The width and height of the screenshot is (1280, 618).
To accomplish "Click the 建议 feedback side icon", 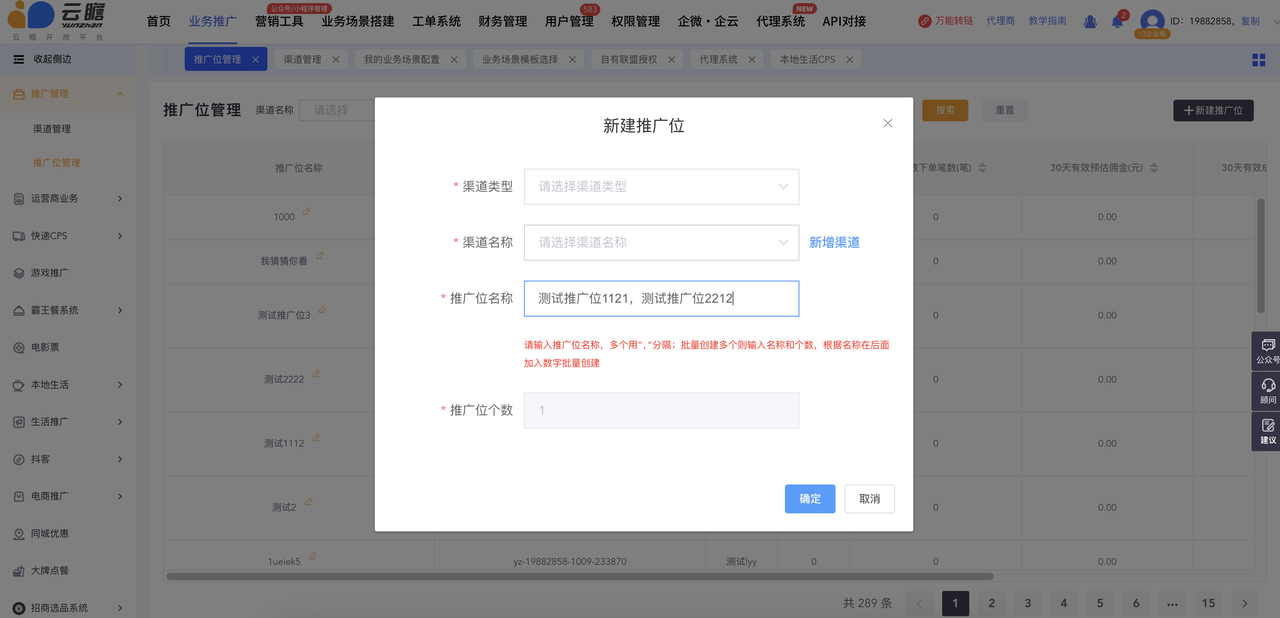I will tap(1268, 431).
